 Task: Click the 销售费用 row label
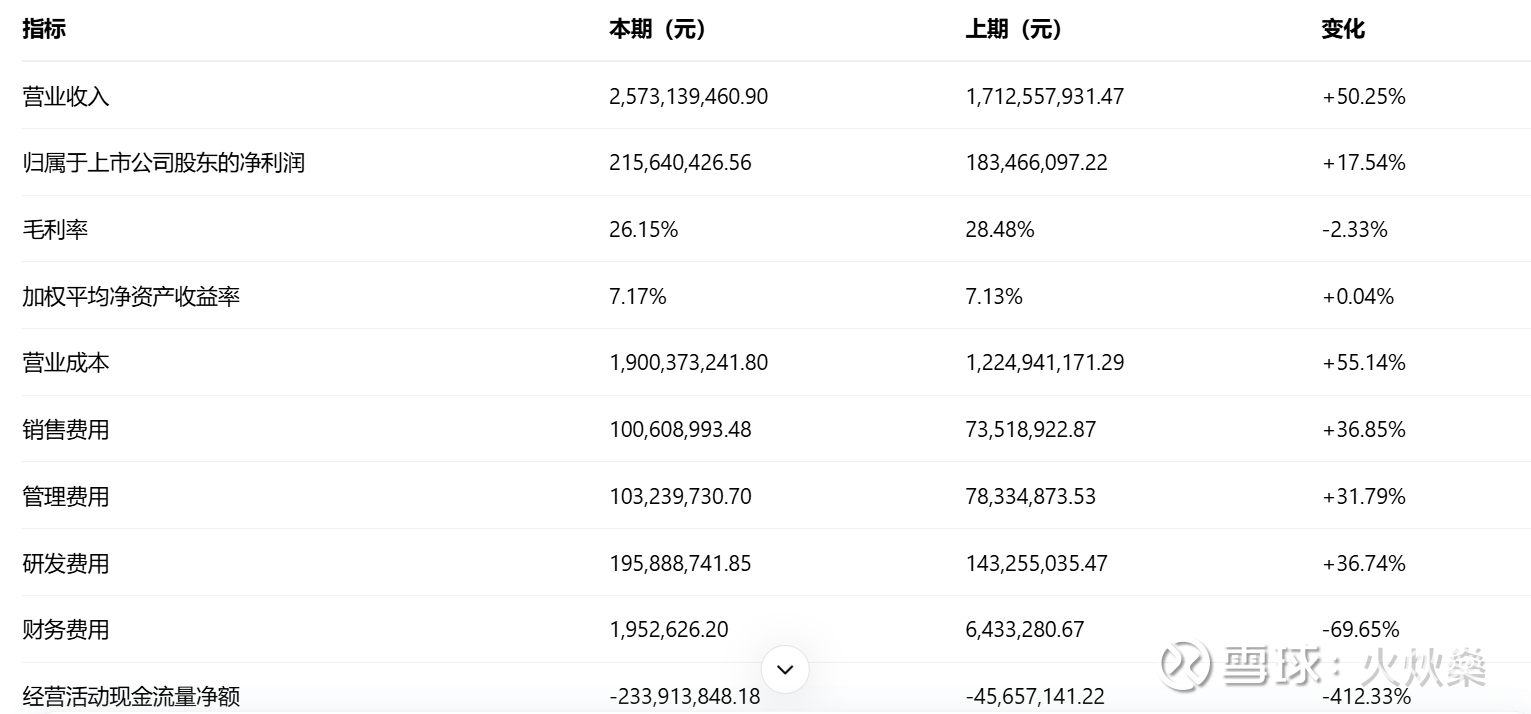click(66, 429)
